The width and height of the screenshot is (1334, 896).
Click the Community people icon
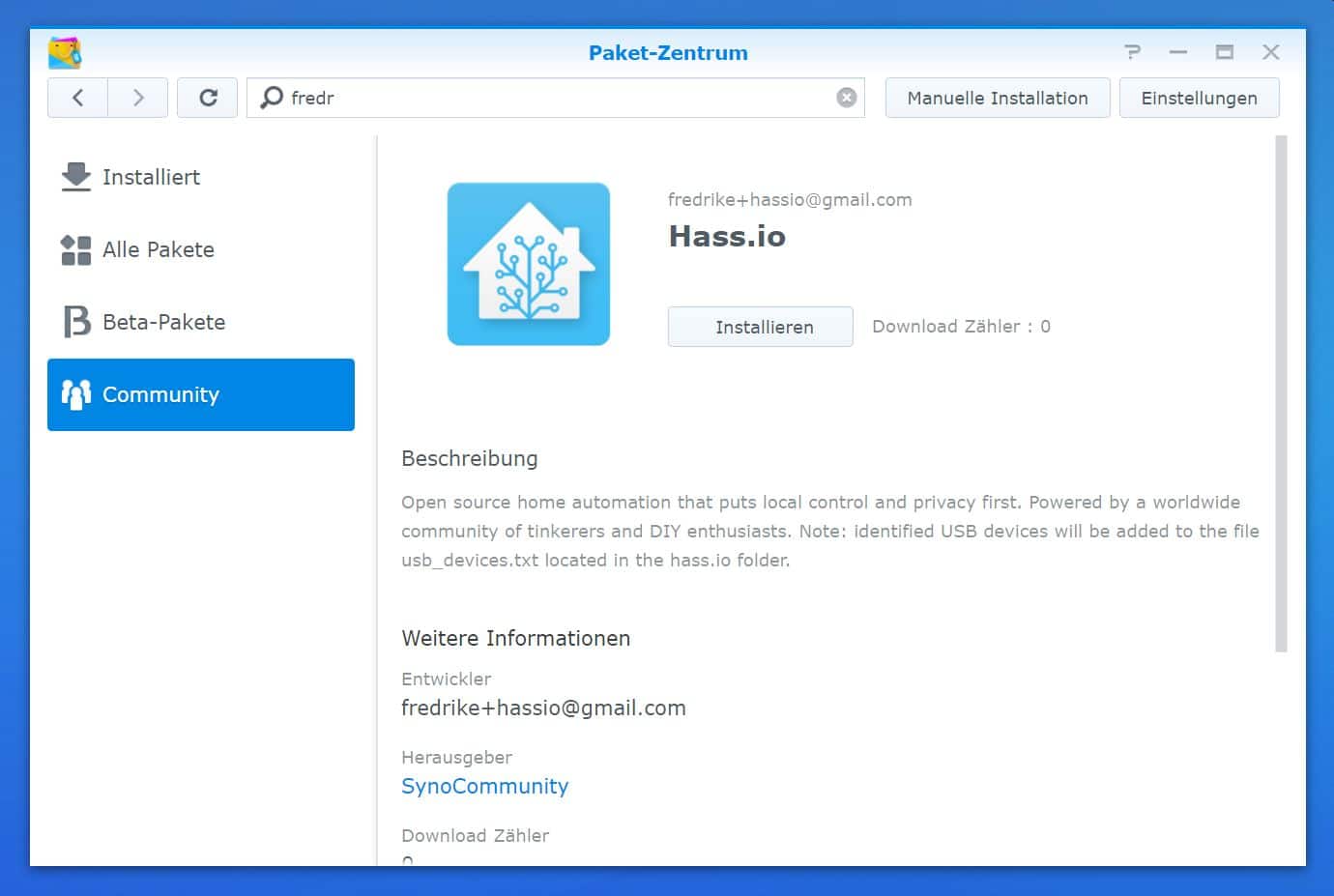click(75, 394)
